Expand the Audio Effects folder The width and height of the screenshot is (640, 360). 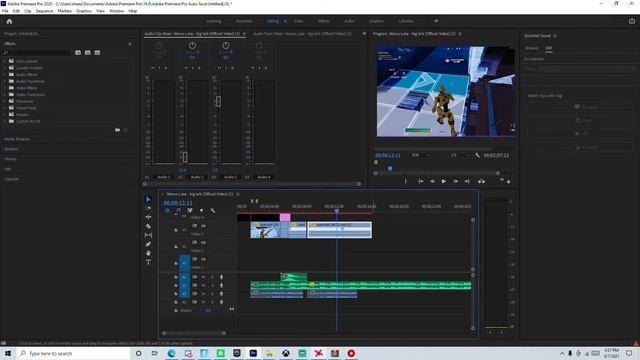pyautogui.click(x=5, y=75)
